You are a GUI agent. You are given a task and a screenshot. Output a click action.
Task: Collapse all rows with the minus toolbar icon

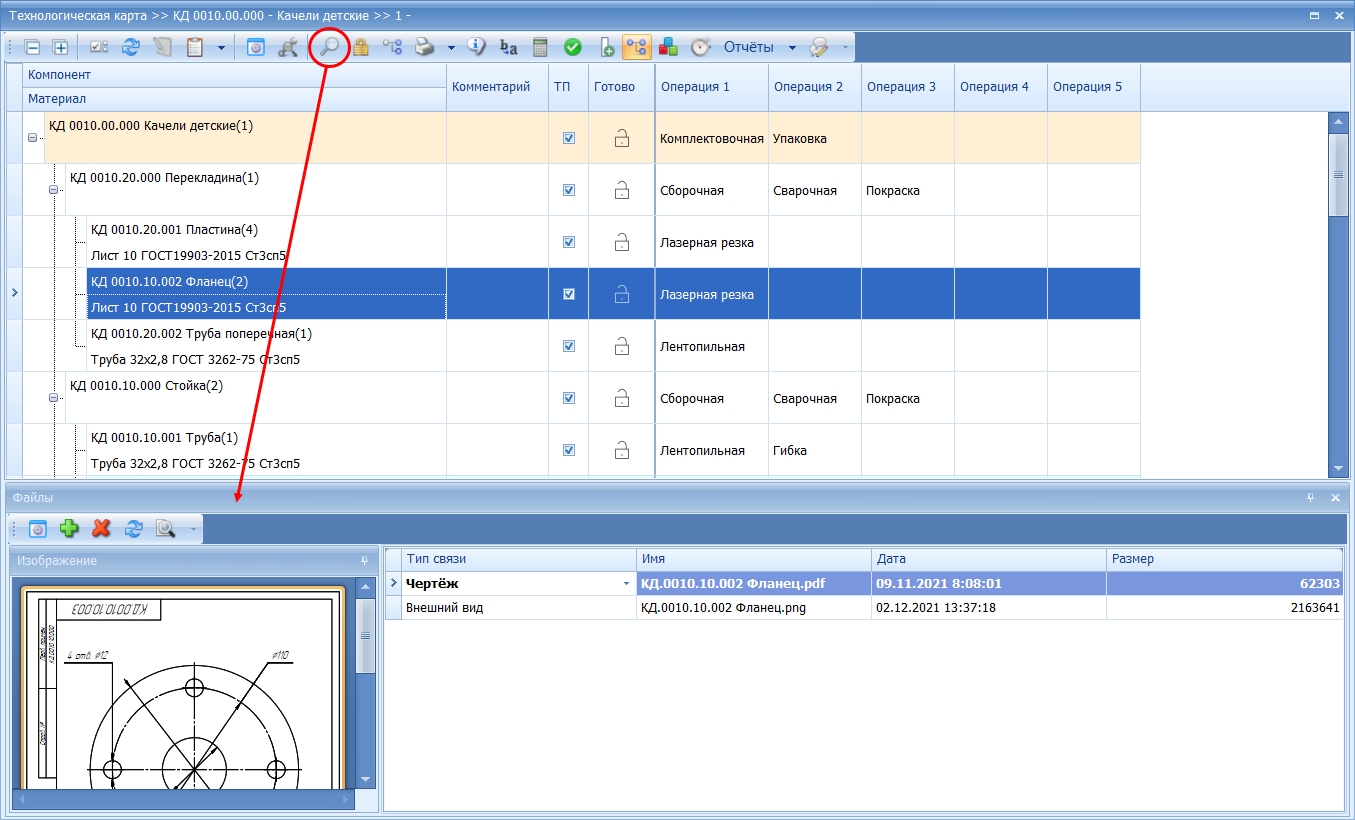point(33,47)
